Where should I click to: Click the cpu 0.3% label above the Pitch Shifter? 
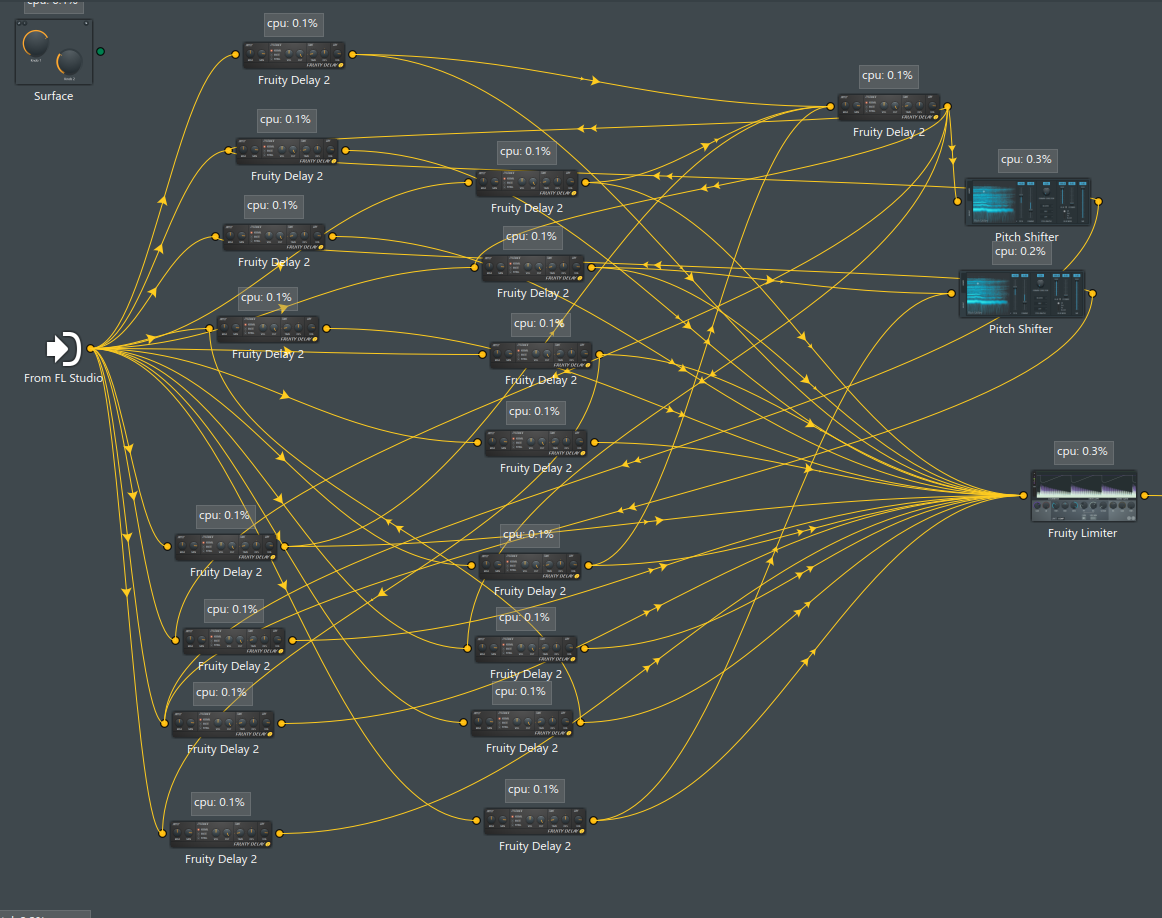(x=1026, y=159)
